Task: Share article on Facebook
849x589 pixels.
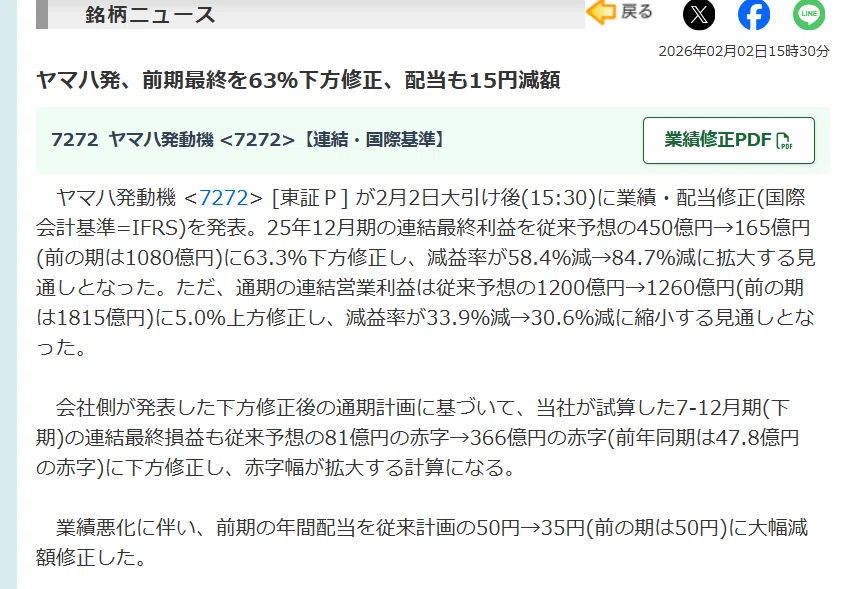Action: 754,15
